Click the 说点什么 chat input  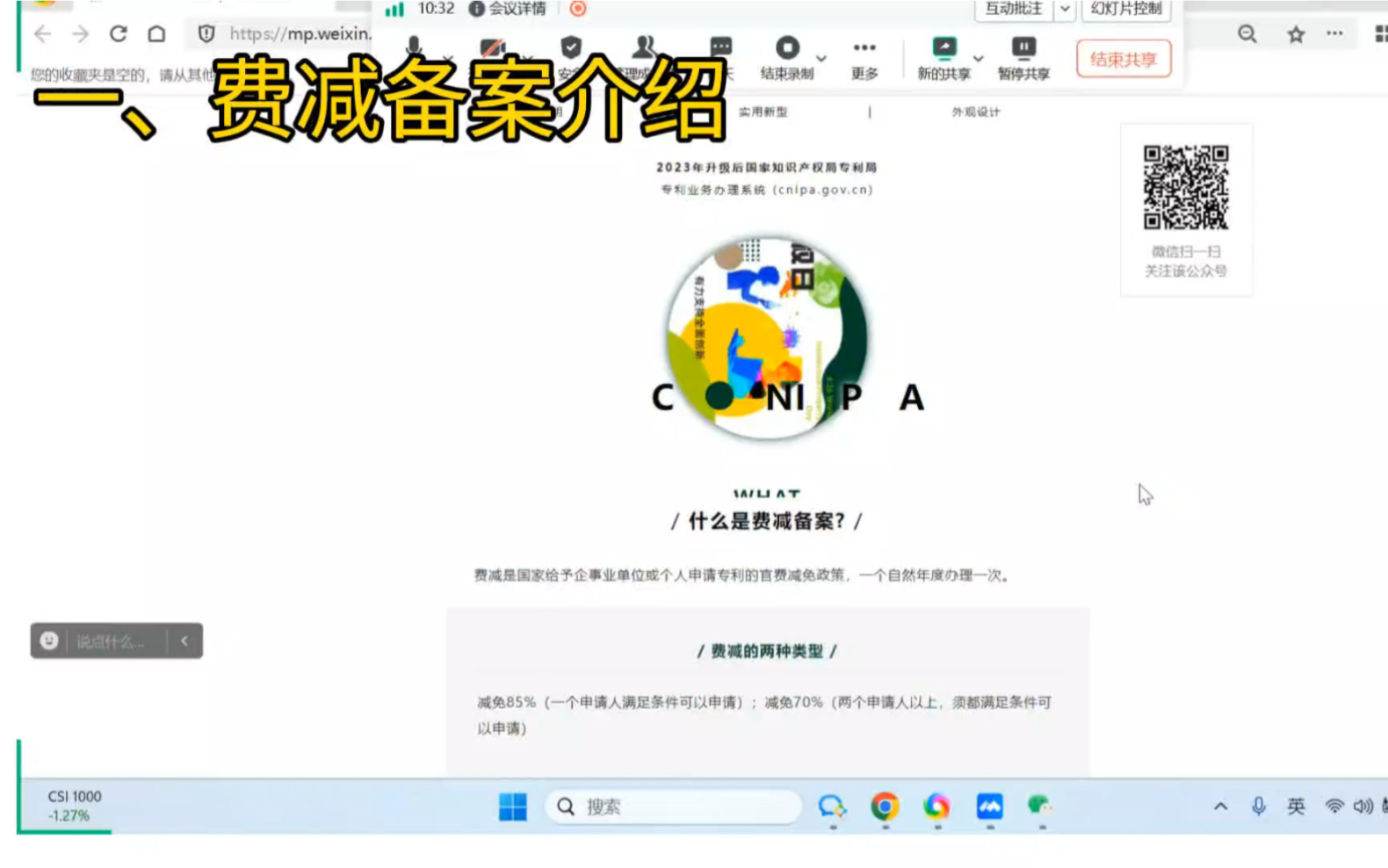tap(111, 641)
